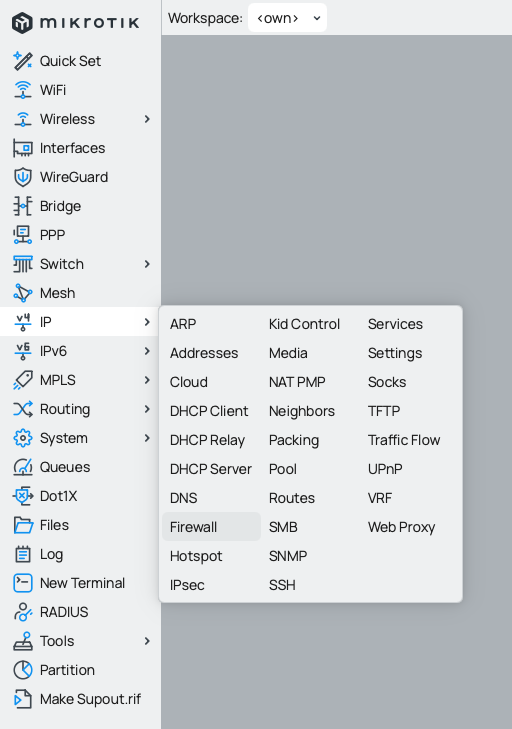The height and width of the screenshot is (729, 512).
Task: Click the Make Supout.rif file icon
Action: pos(23,699)
